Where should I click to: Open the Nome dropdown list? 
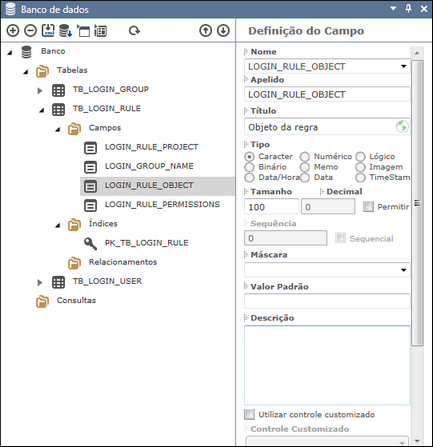tap(403, 66)
